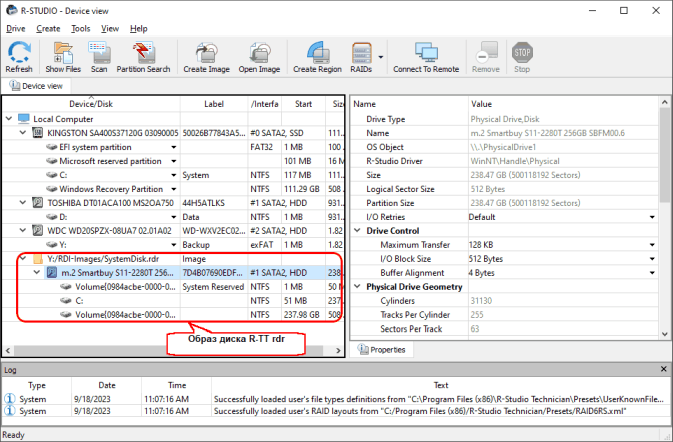Collapse the m.2 Smartbuy S11-2280T disk
The height and width of the screenshot is (442, 673).
(x=37, y=272)
